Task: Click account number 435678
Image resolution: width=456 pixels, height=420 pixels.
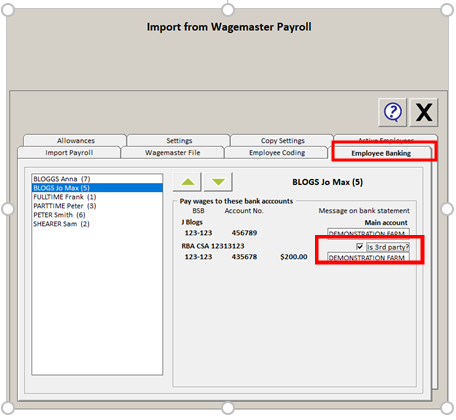Action: (x=244, y=257)
